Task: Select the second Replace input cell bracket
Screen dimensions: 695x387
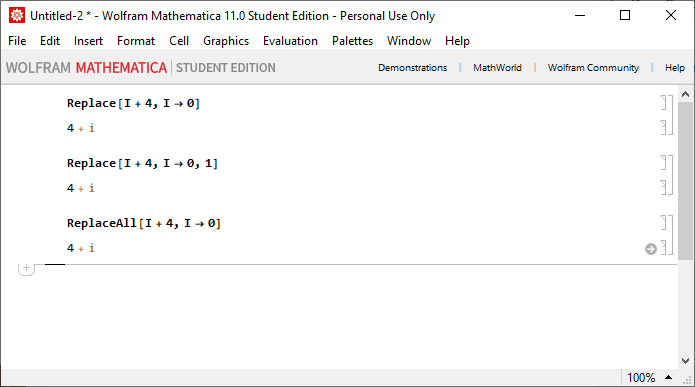Action: tap(664, 163)
